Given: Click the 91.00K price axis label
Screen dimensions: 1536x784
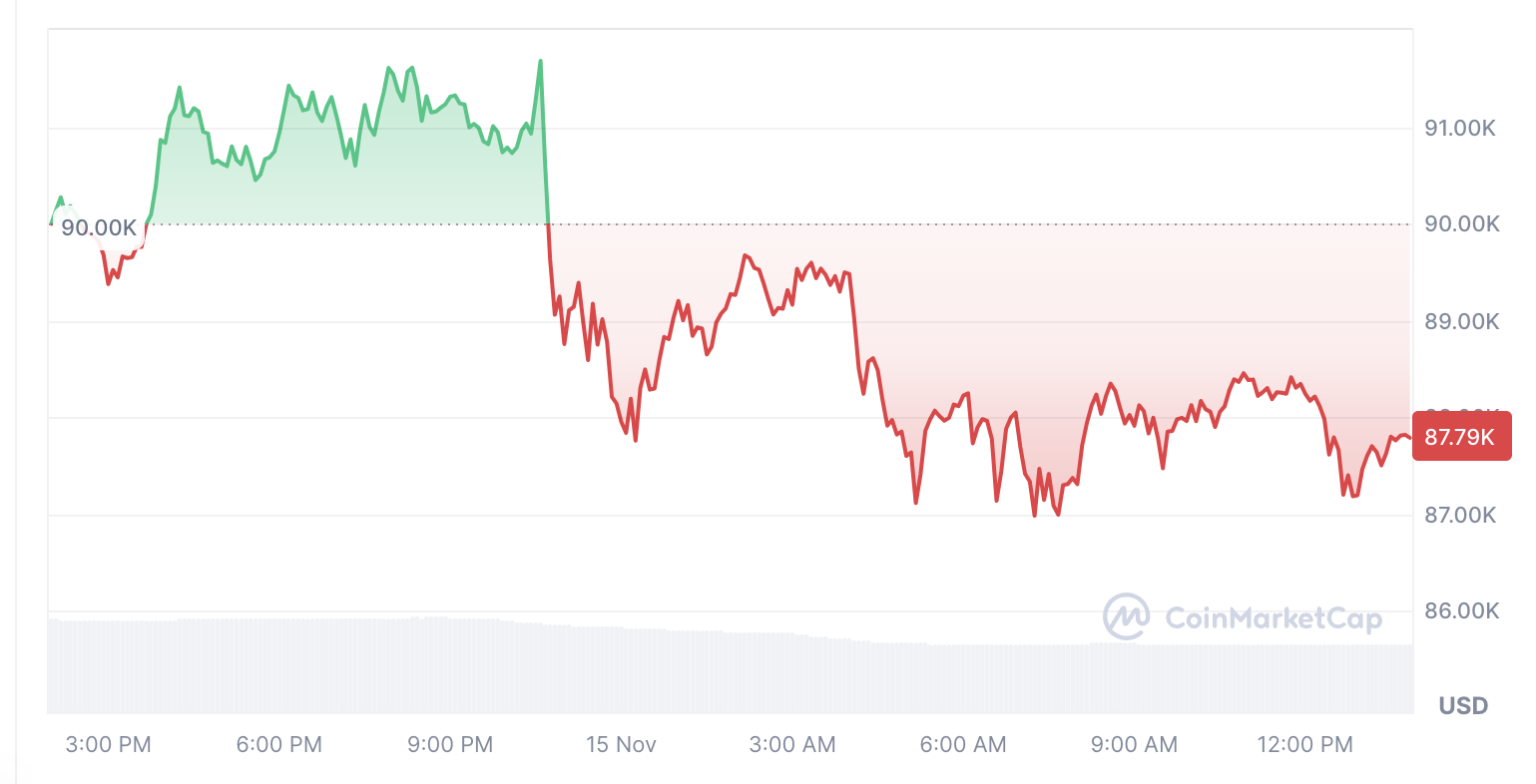Looking at the screenshot, I should click(x=1460, y=128).
